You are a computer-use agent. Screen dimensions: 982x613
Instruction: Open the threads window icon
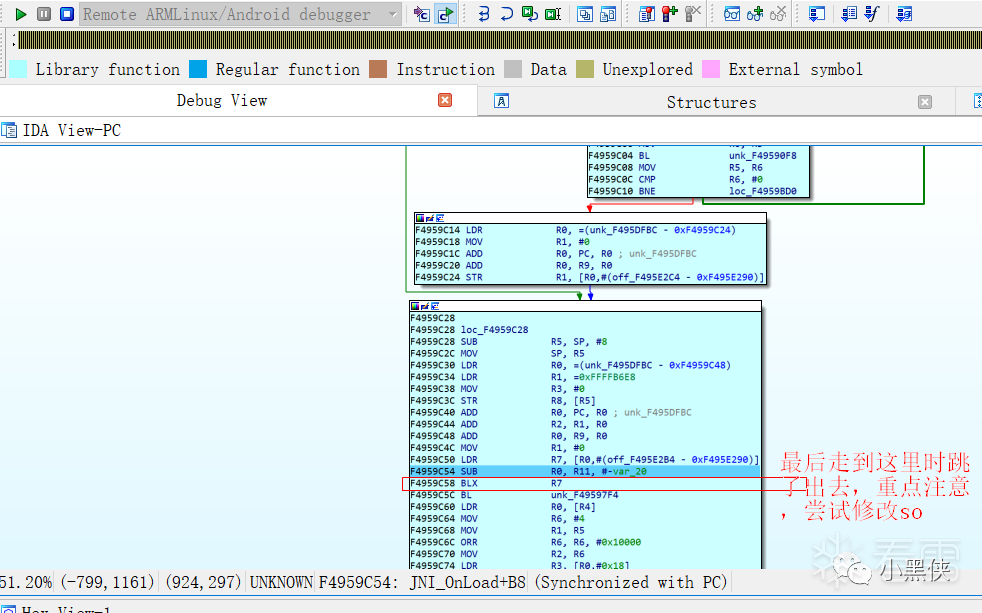point(585,14)
